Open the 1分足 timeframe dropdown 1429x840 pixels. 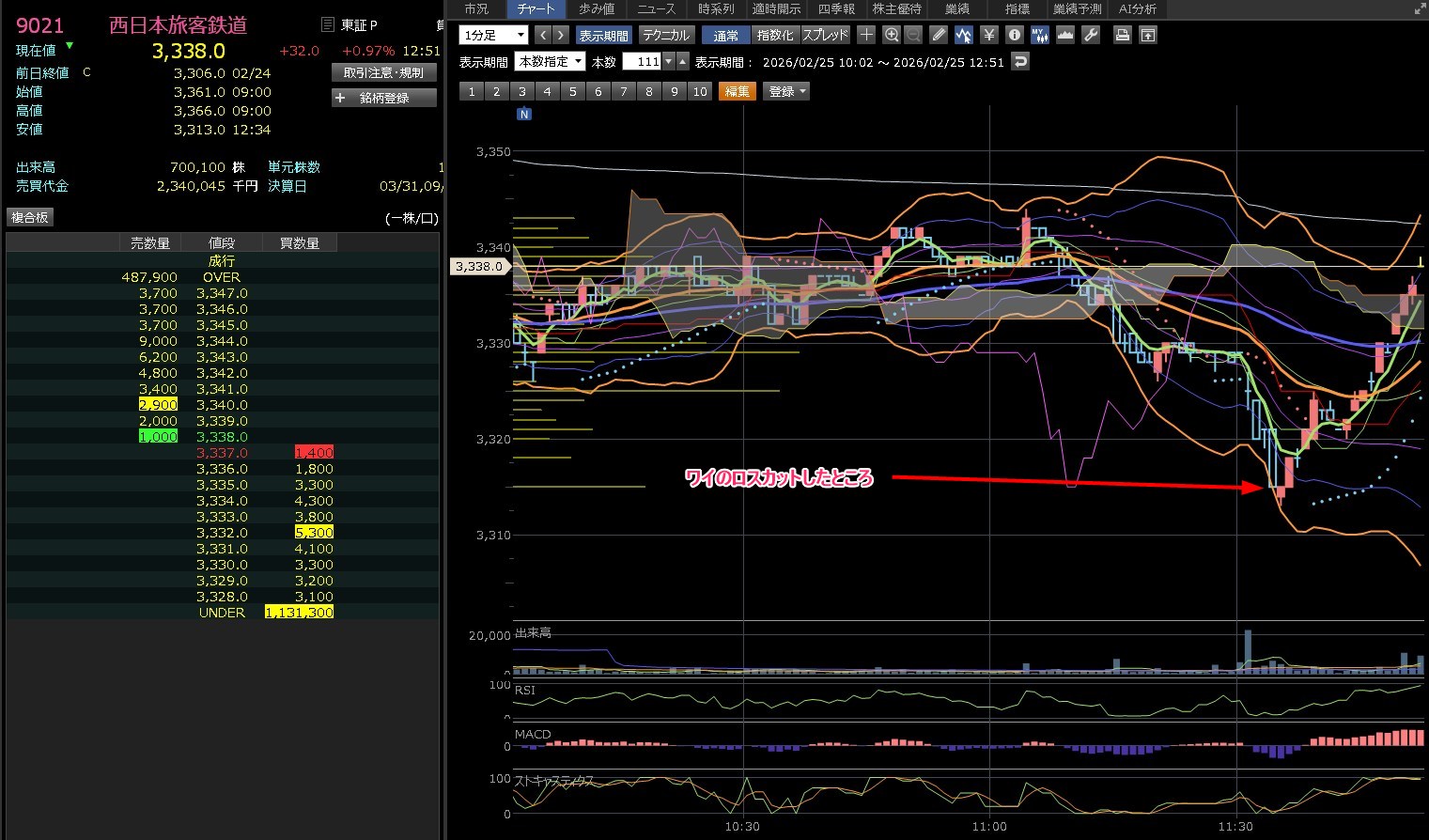click(x=493, y=35)
